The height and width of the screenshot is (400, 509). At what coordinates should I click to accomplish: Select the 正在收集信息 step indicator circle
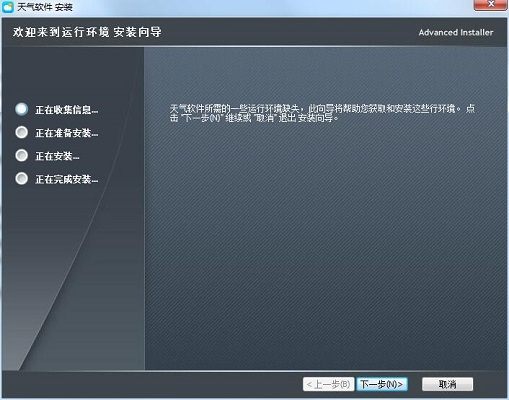click(x=22, y=109)
